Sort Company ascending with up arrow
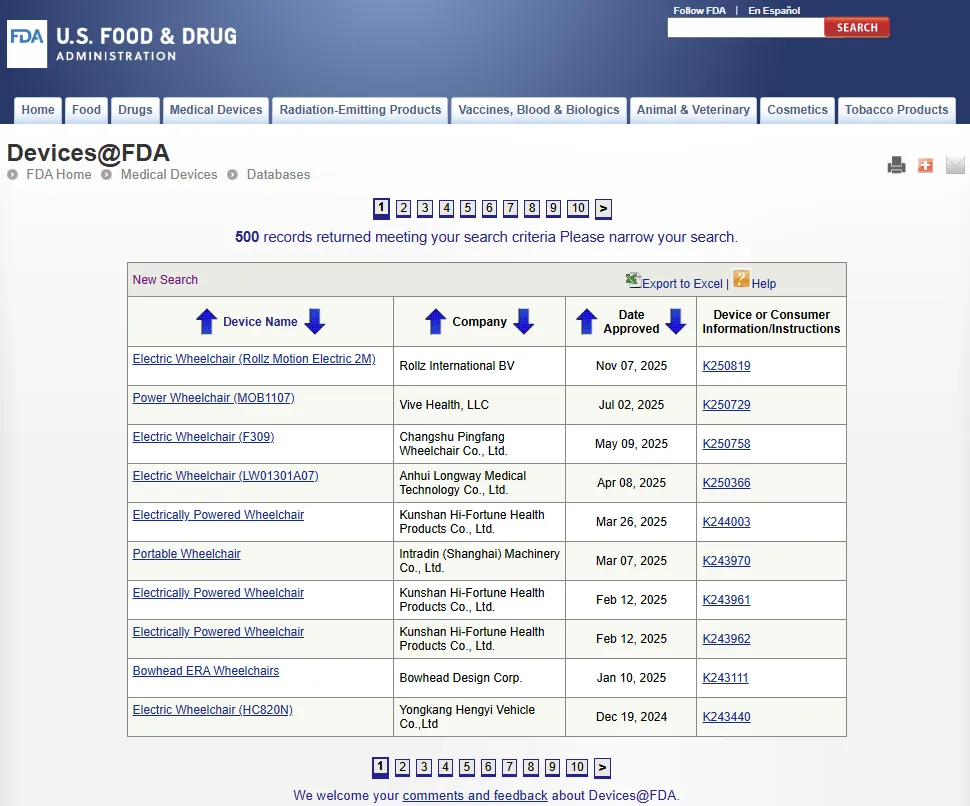This screenshot has height=806, width=970. point(436,322)
